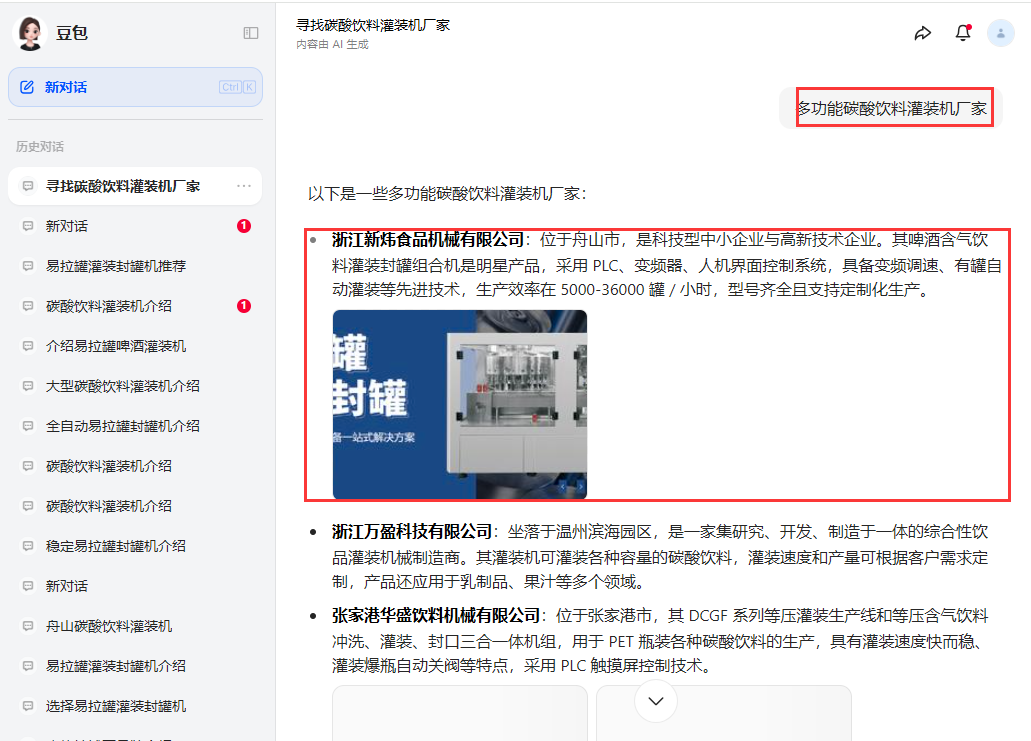
Task: Open the user profile avatar
Action: [1000, 33]
